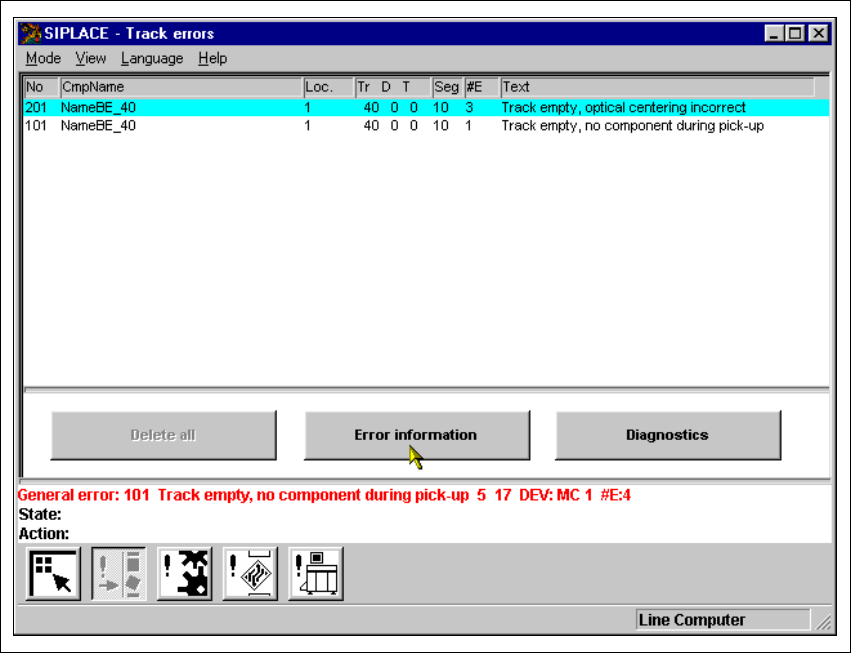
Task: Click NameBE_40 in the row 101
Action: click(98, 126)
